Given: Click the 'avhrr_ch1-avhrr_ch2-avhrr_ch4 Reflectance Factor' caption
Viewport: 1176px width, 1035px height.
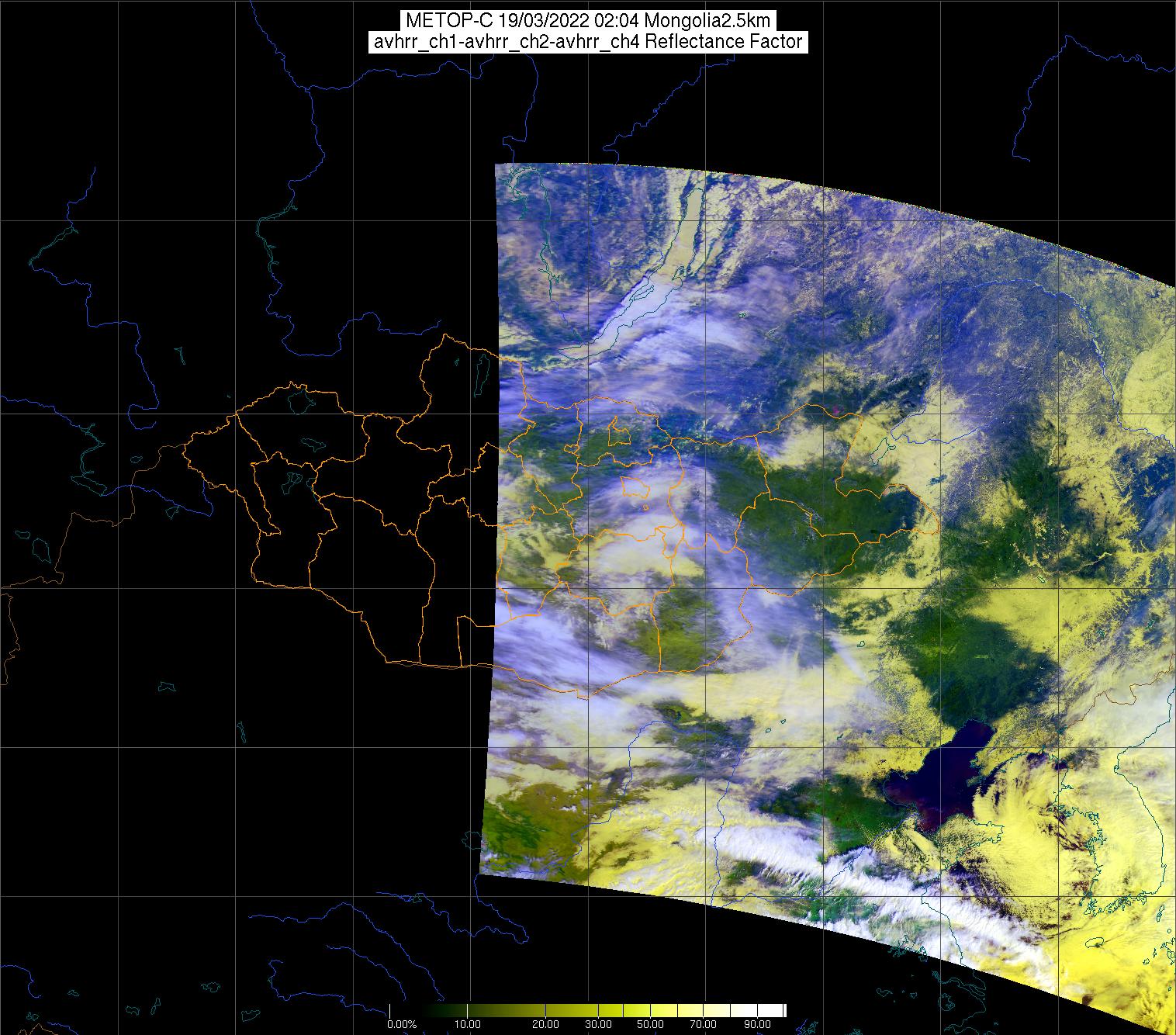Looking at the screenshot, I should coord(588,42).
